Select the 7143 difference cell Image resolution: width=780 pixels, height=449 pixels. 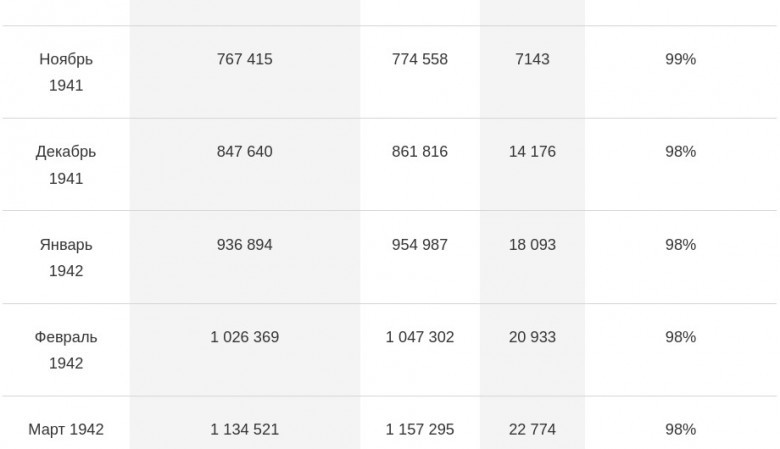coord(532,59)
